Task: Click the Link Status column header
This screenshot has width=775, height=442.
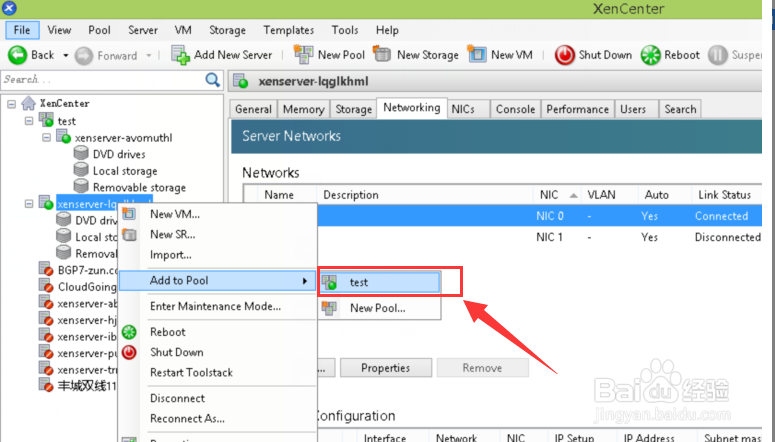Action: click(727, 195)
